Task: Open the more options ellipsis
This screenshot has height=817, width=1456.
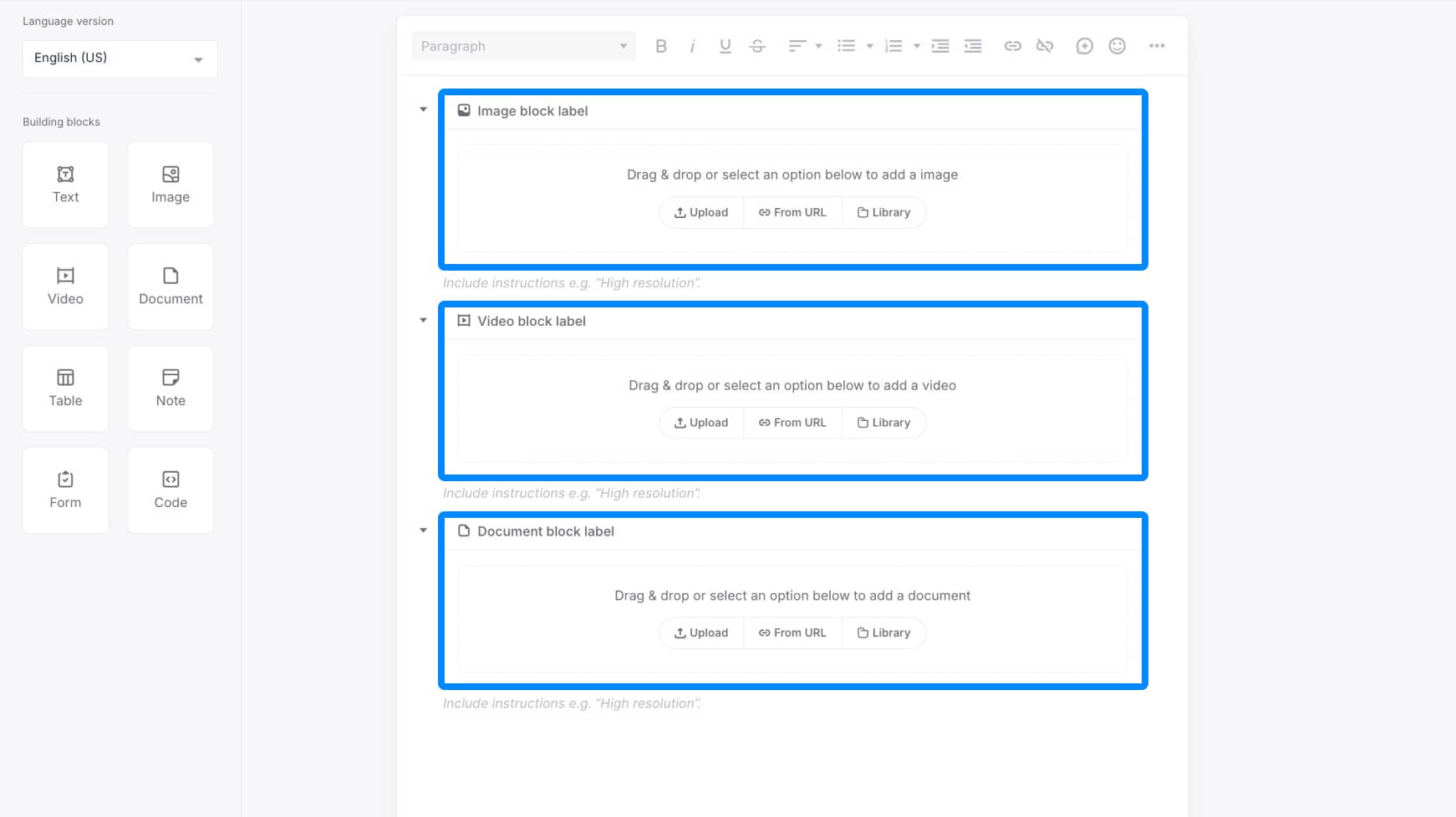Action: [1157, 46]
